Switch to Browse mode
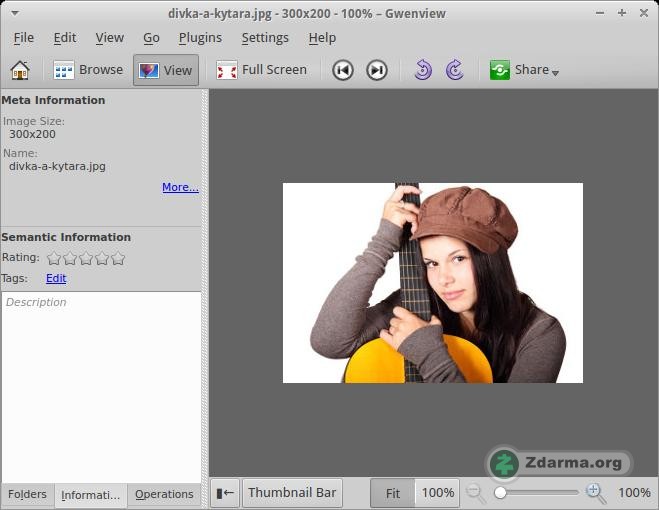The image size is (659, 510). [x=88, y=70]
